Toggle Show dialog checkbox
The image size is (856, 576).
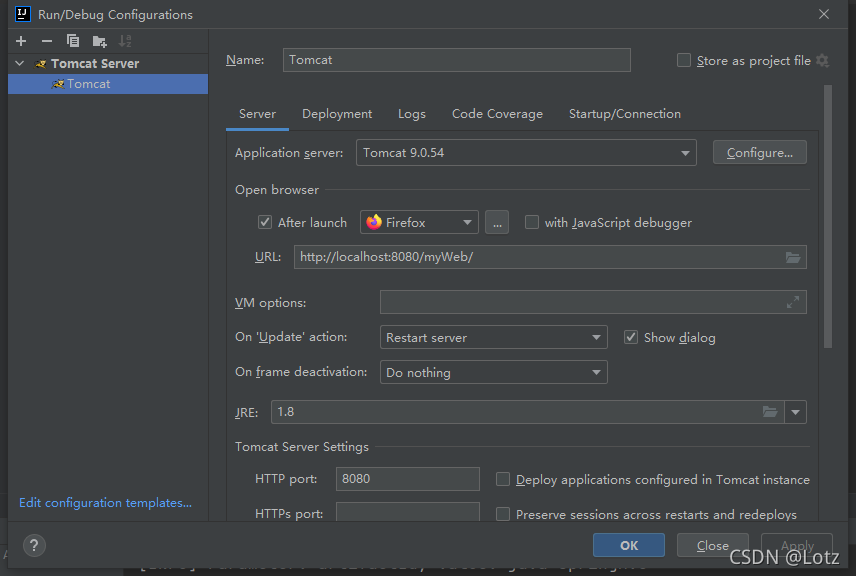click(x=631, y=337)
